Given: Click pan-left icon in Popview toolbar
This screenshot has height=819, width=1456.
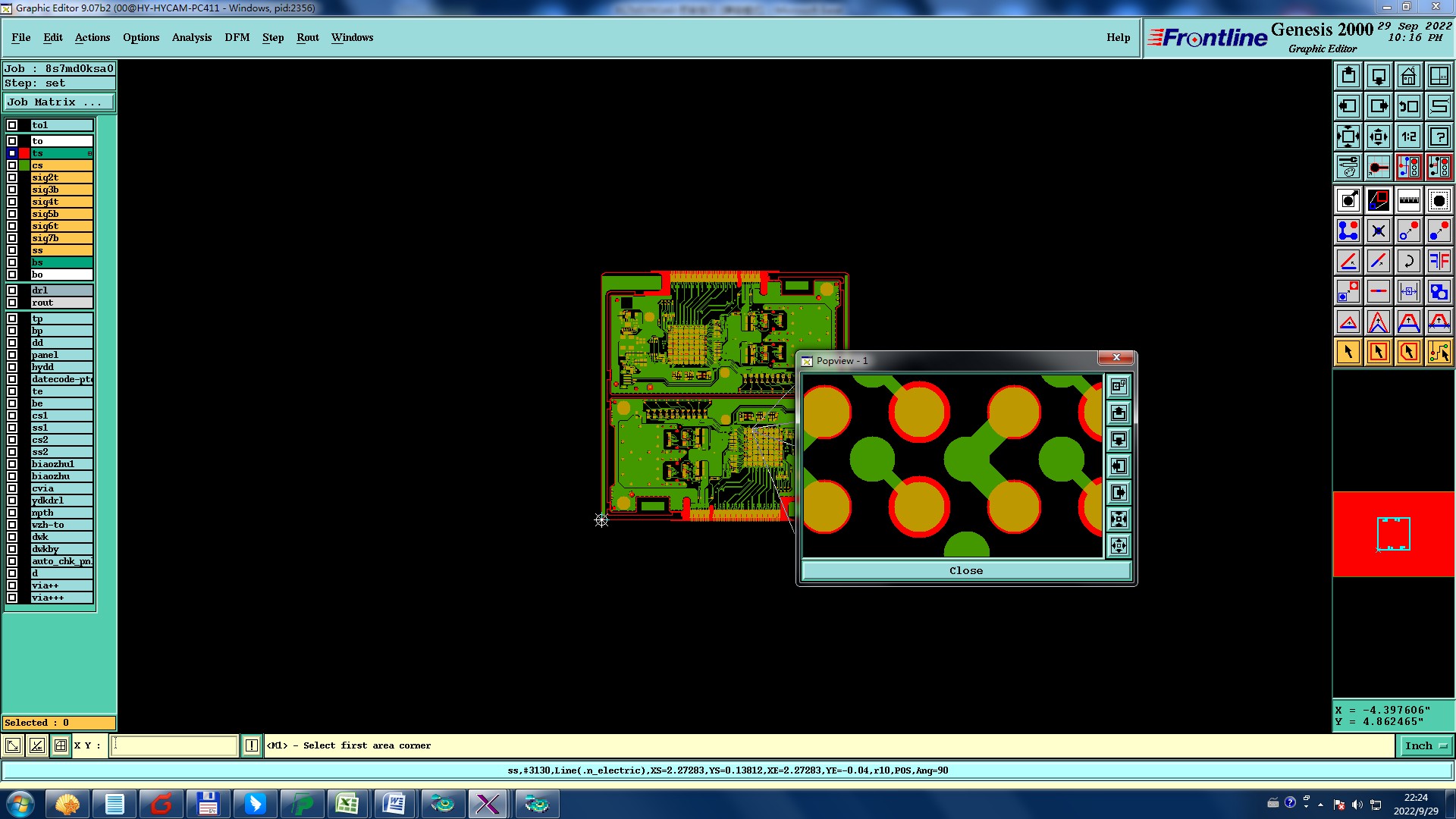Looking at the screenshot, I should pyautogui.click(x=1119, y=466).
